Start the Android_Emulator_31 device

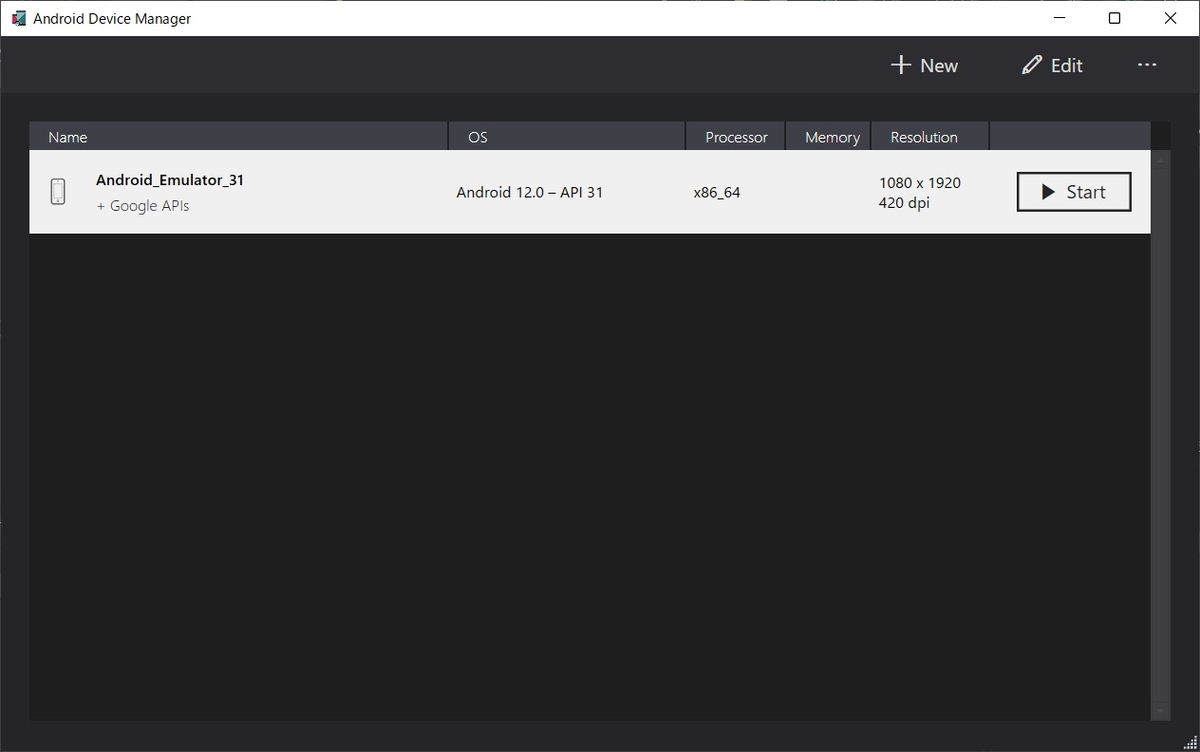click(x=1073, y=191)
